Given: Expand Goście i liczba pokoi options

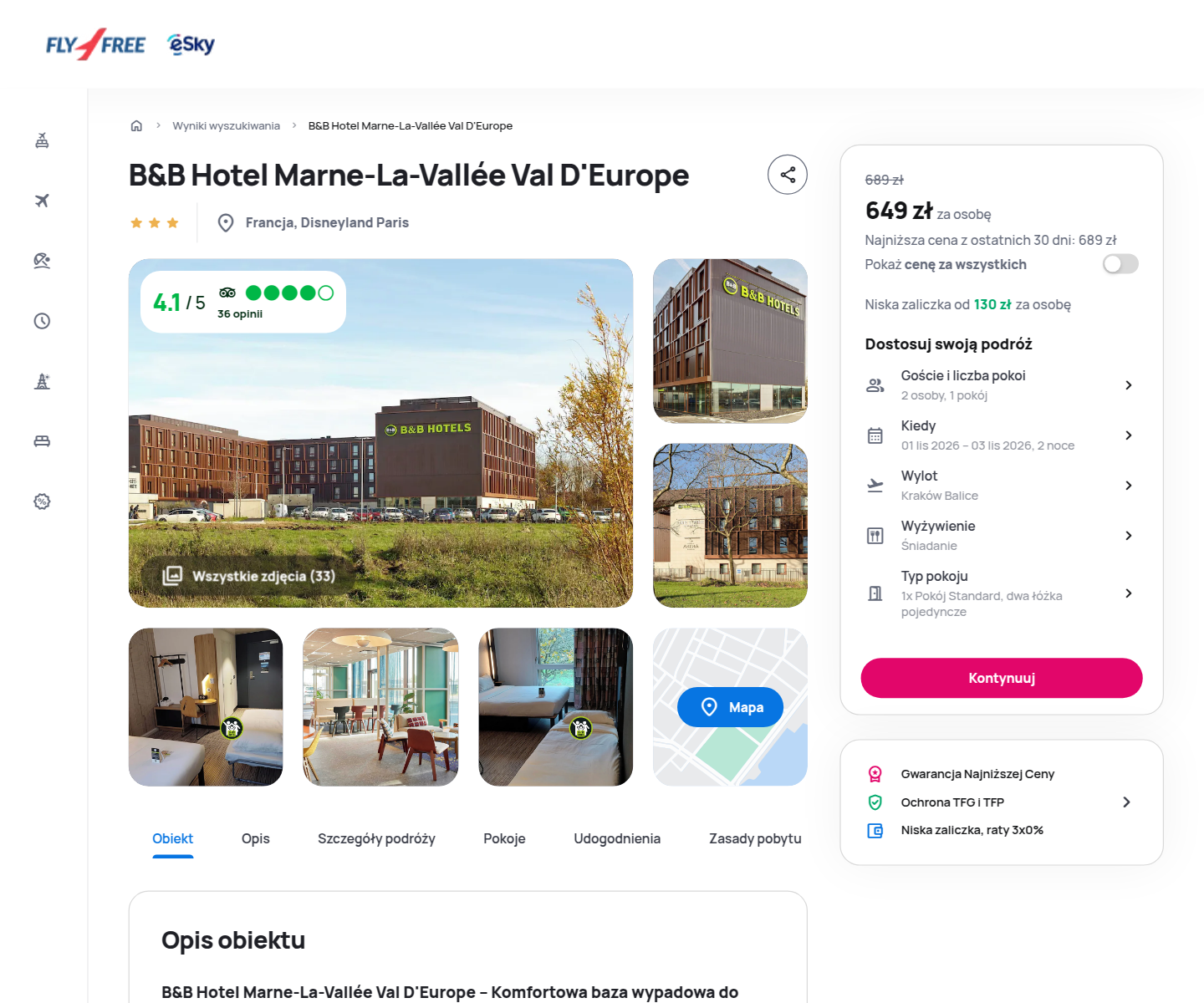Looking at the screenshot, I should (1129, 385).
